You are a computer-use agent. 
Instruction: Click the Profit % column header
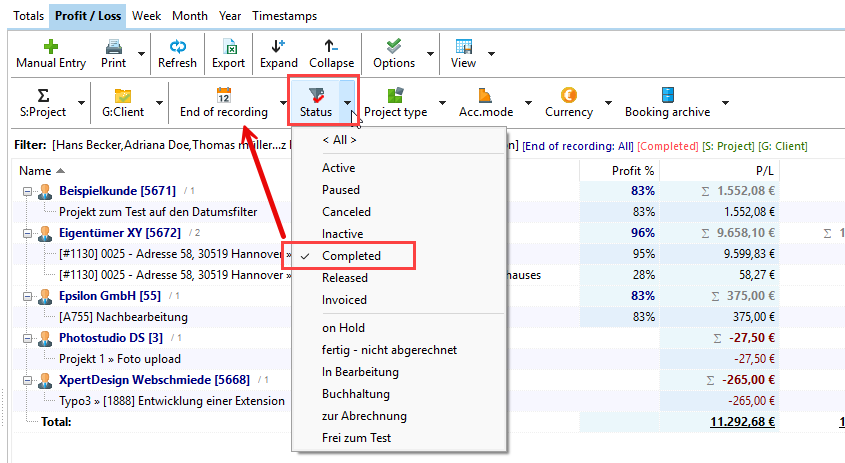[x=632, y=170]
